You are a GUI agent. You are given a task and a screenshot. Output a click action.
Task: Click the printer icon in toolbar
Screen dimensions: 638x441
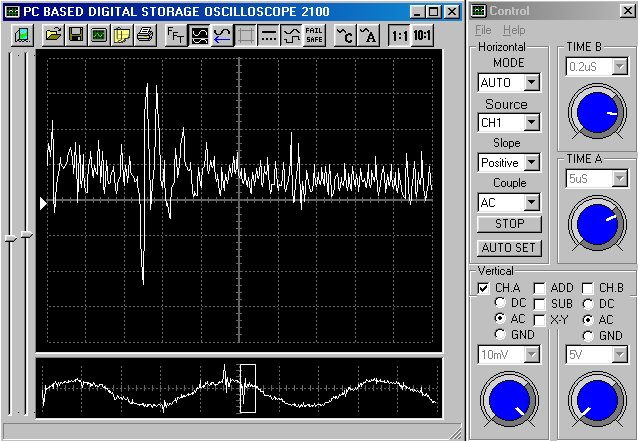click(144, 35)
